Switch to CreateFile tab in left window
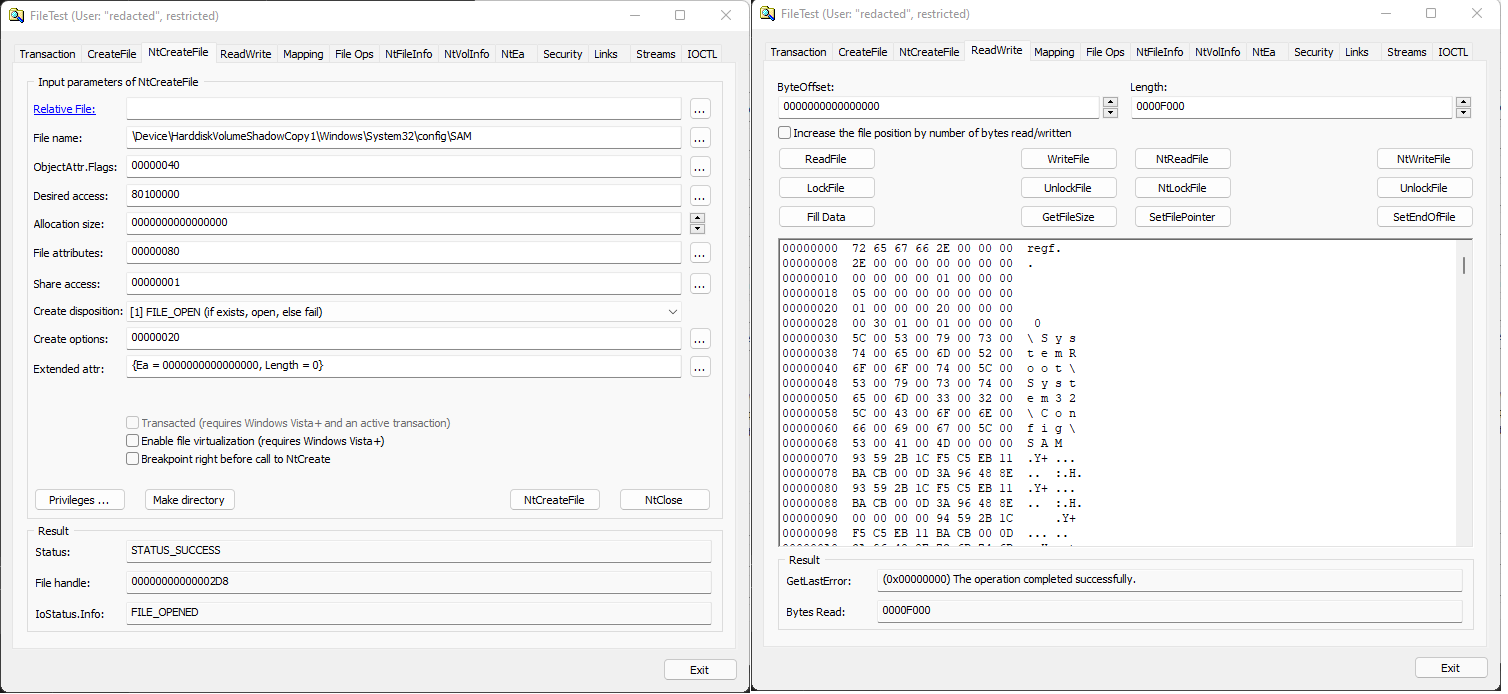1508x694 pixels. coord(112,54)
